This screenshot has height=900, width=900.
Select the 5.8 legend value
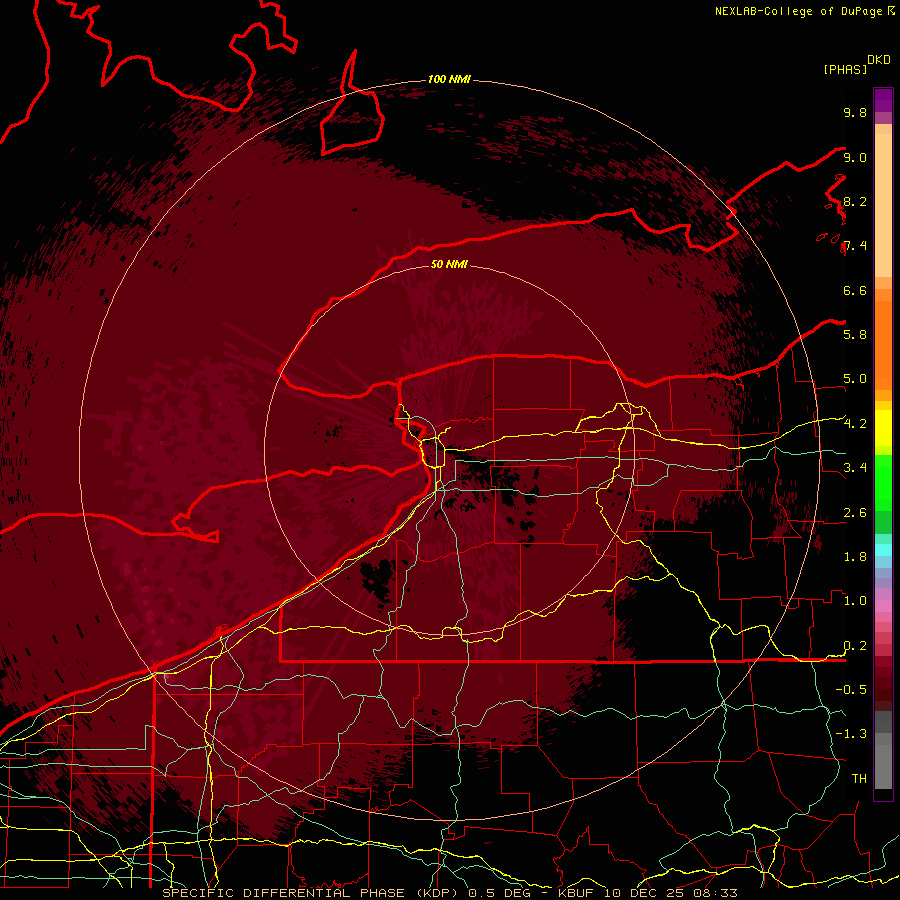pos(855,335)
